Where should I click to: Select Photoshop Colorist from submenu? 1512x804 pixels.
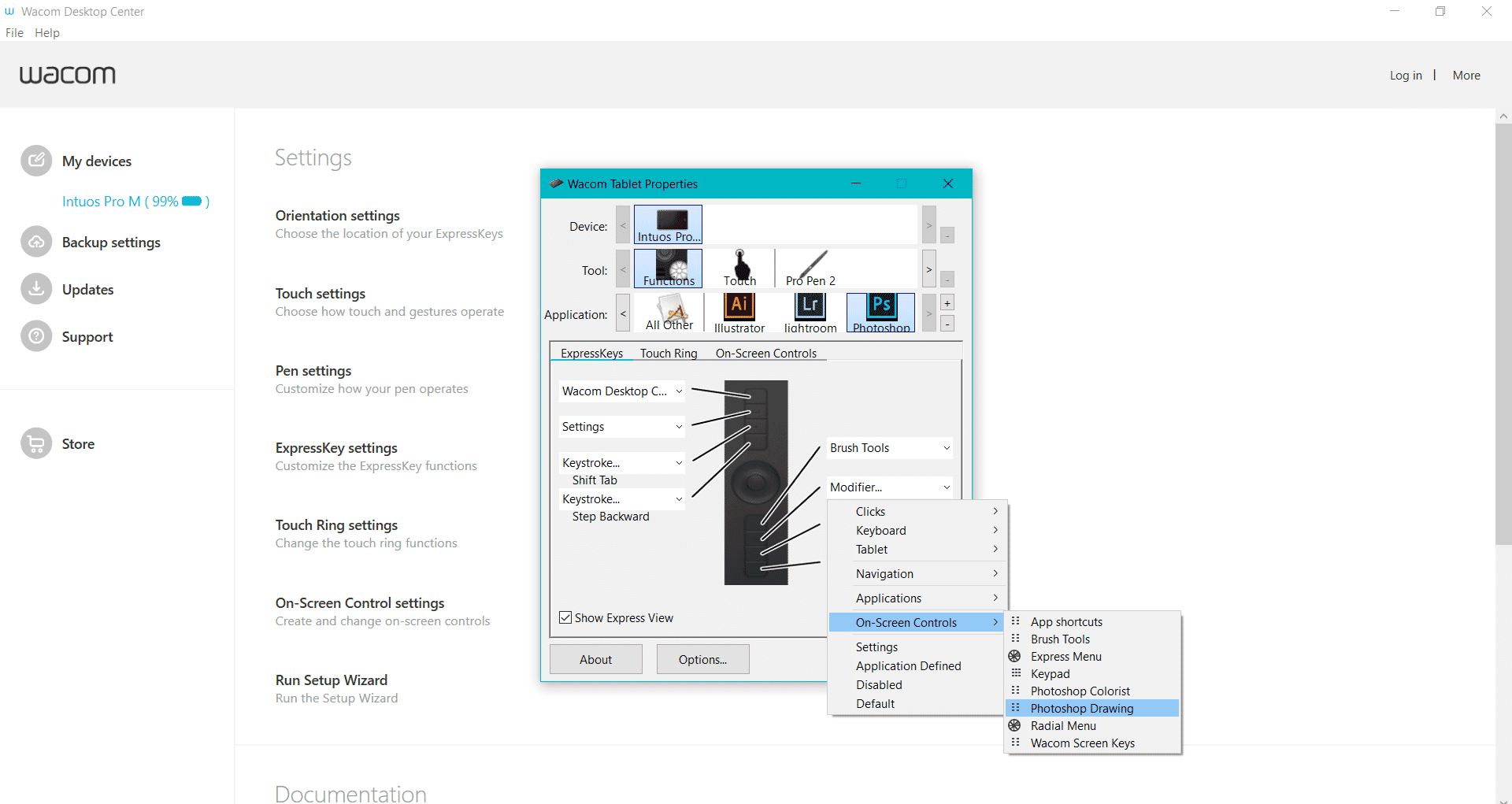click(x=1092, y=691)
